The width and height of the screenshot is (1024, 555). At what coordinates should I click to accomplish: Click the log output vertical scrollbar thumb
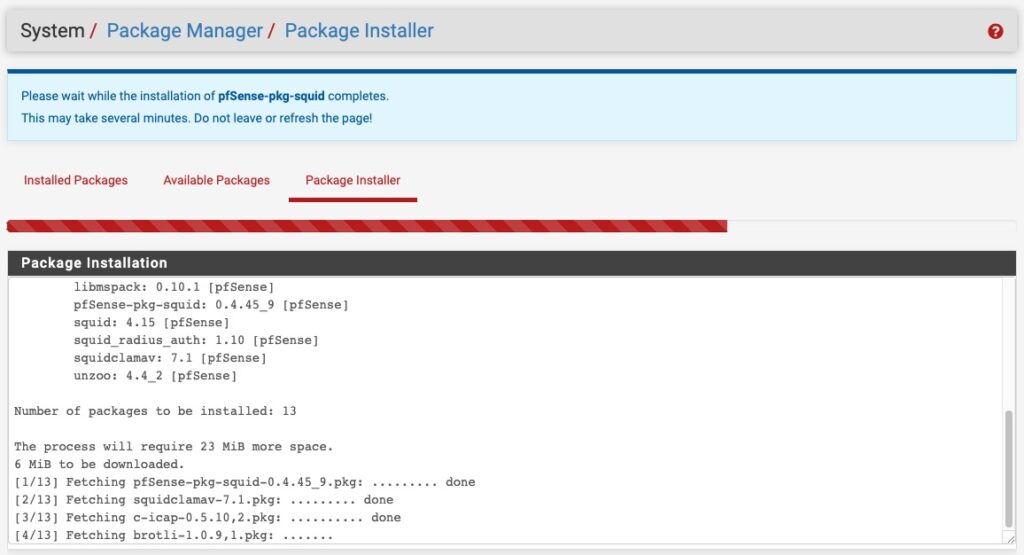pyautogui.click(x=1009, y=469)
